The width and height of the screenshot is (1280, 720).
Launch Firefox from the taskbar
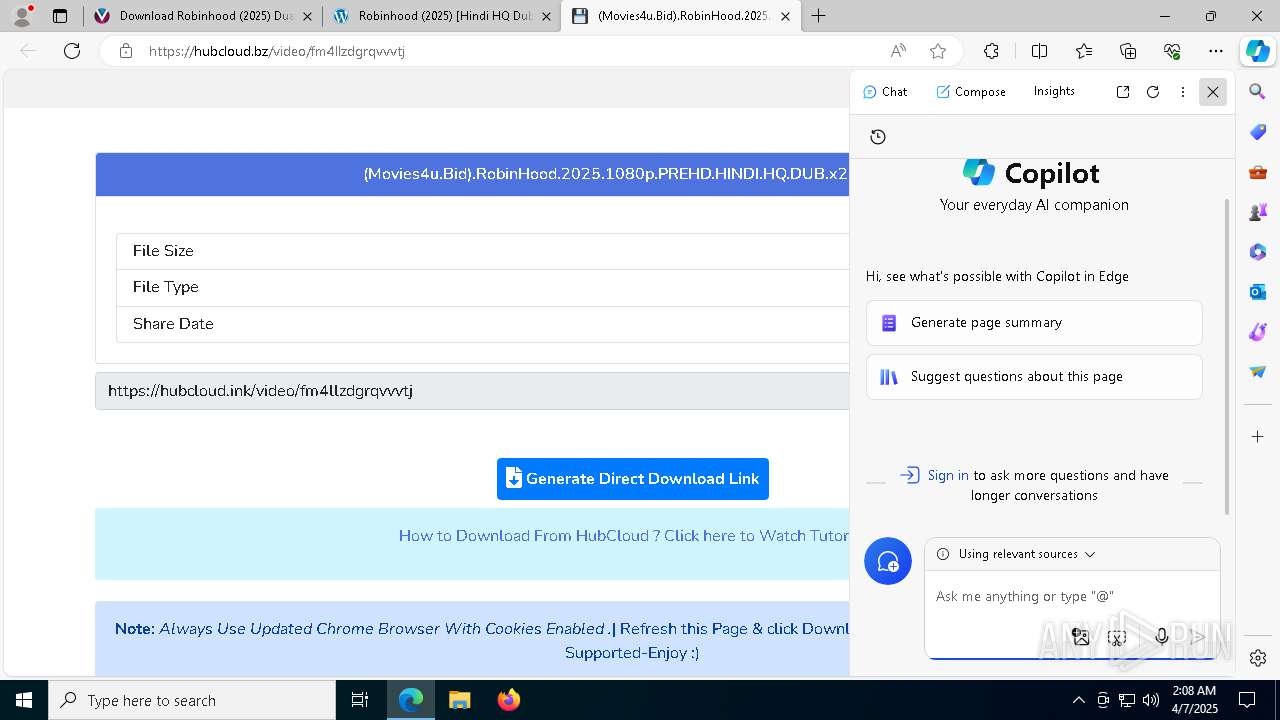pyautogui.click(x=509, y=700)
